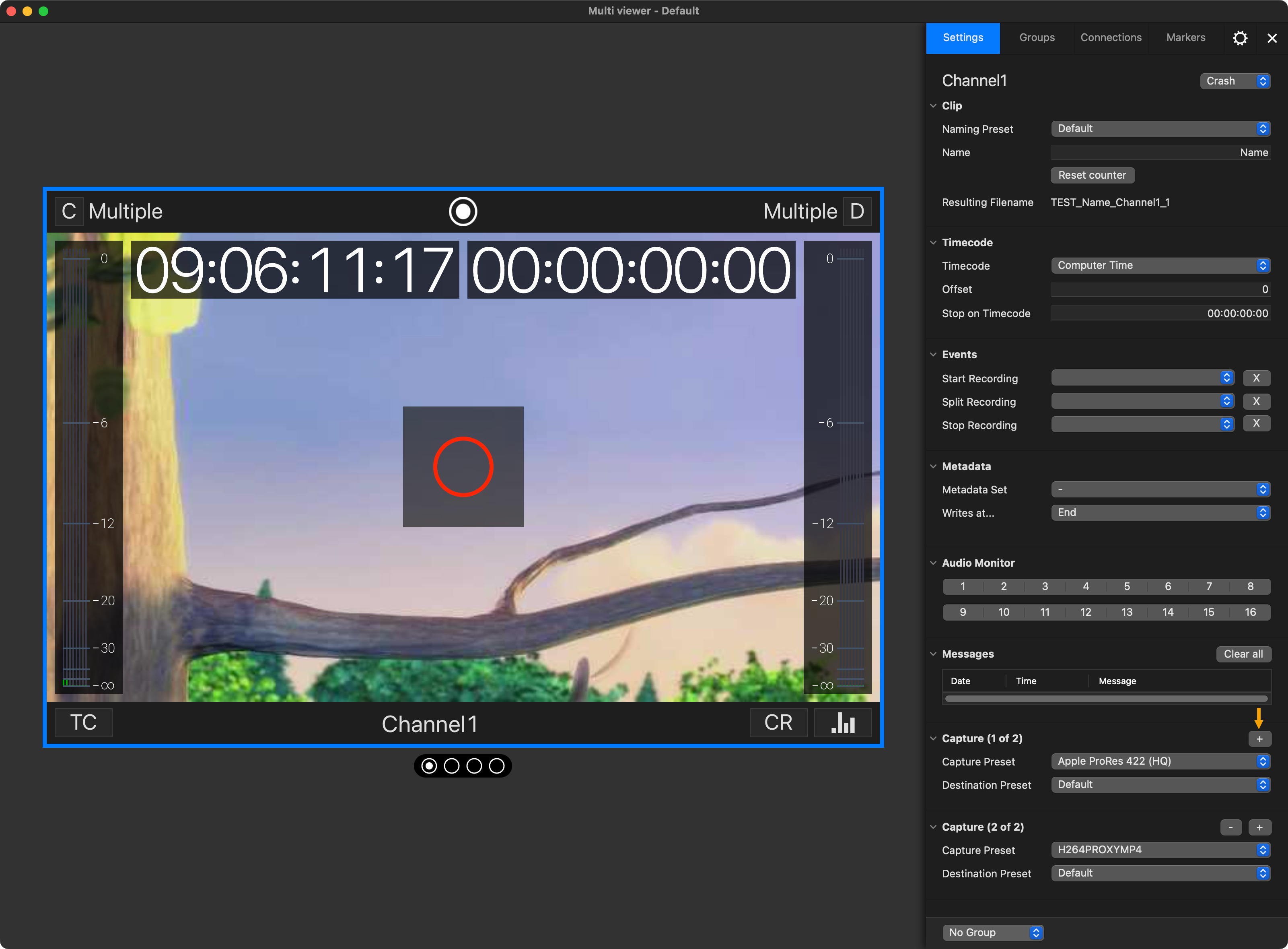
Task: Close the settings side panel
Action: click(x=1272, y=38)
